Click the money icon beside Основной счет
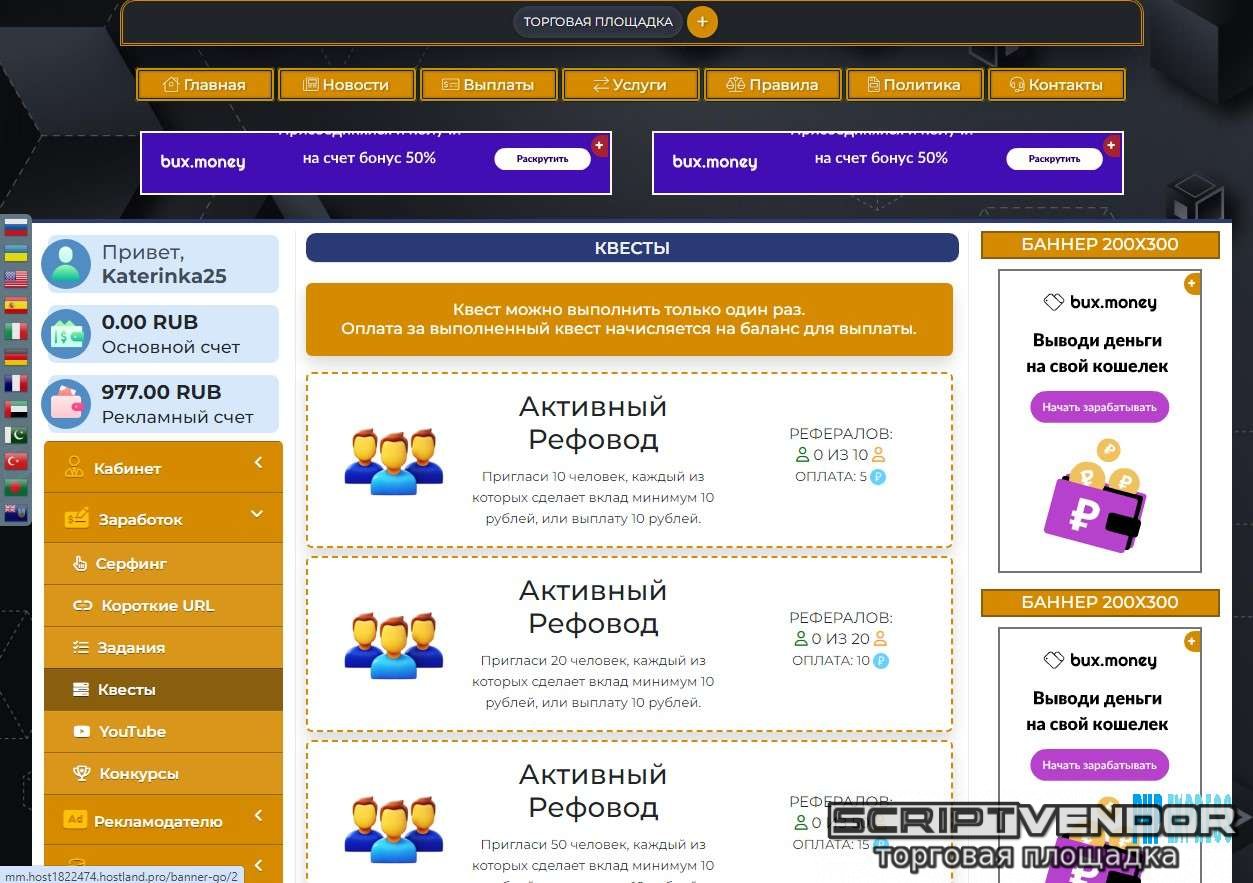Viewport: 1253px width, 883px height. [x=66, y=334]
